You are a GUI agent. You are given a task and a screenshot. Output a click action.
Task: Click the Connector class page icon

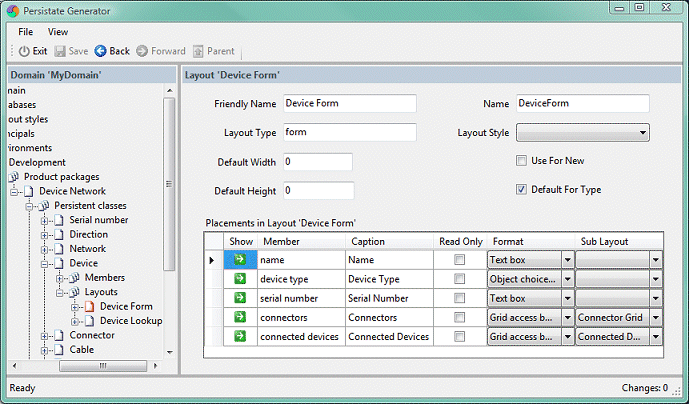[x=59, y=336]
